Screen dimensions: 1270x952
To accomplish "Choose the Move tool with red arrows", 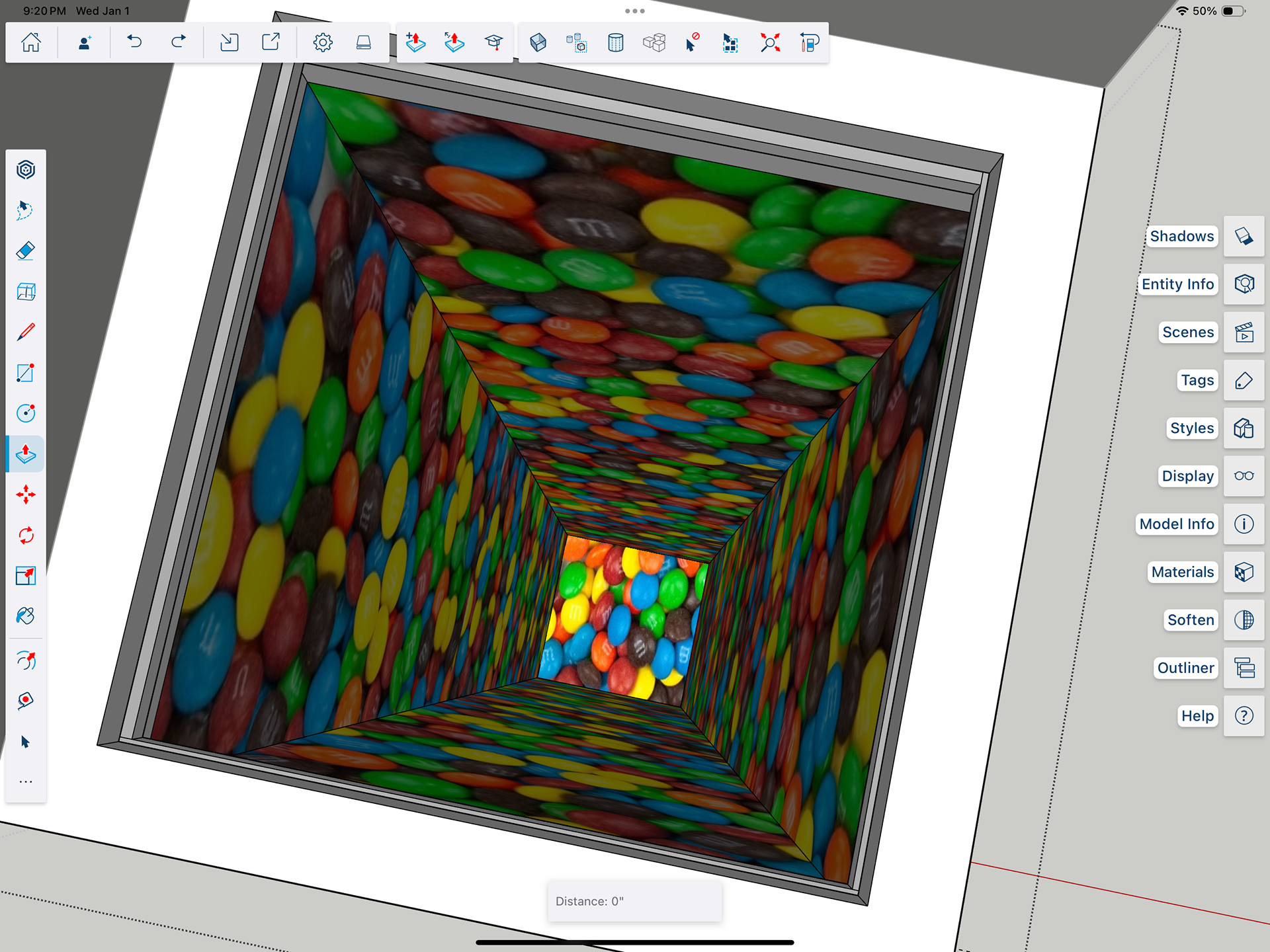I will pos(25,495).
